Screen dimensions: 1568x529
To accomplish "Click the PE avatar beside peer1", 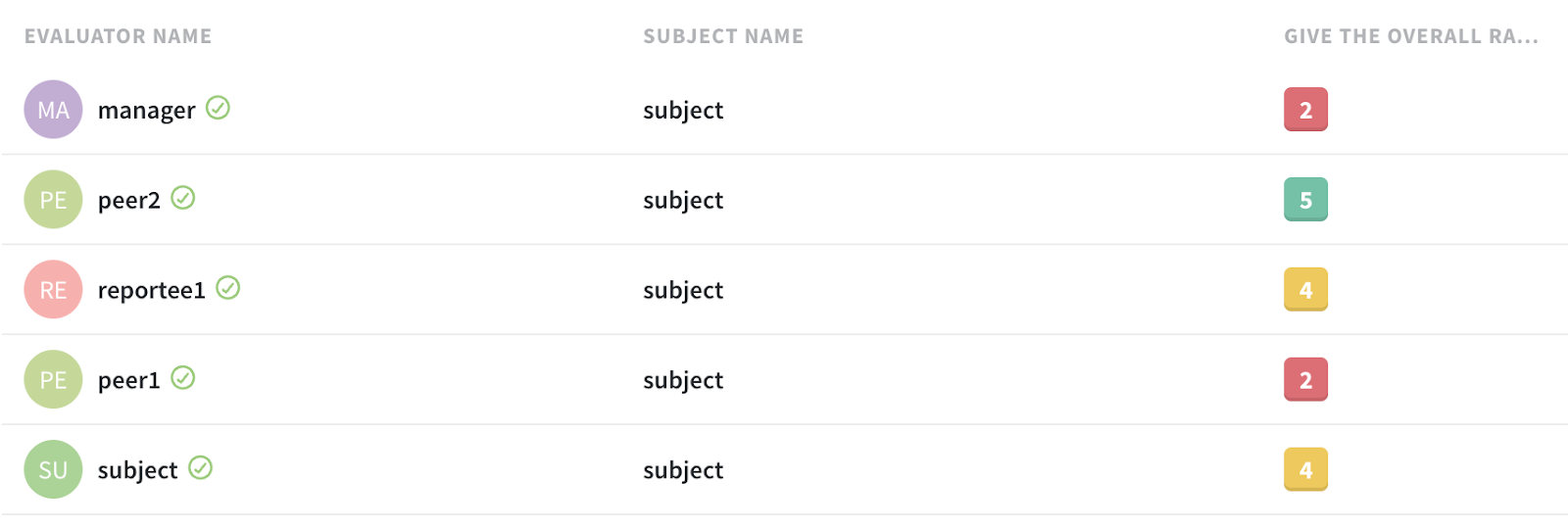I will (x=53, y=380).
